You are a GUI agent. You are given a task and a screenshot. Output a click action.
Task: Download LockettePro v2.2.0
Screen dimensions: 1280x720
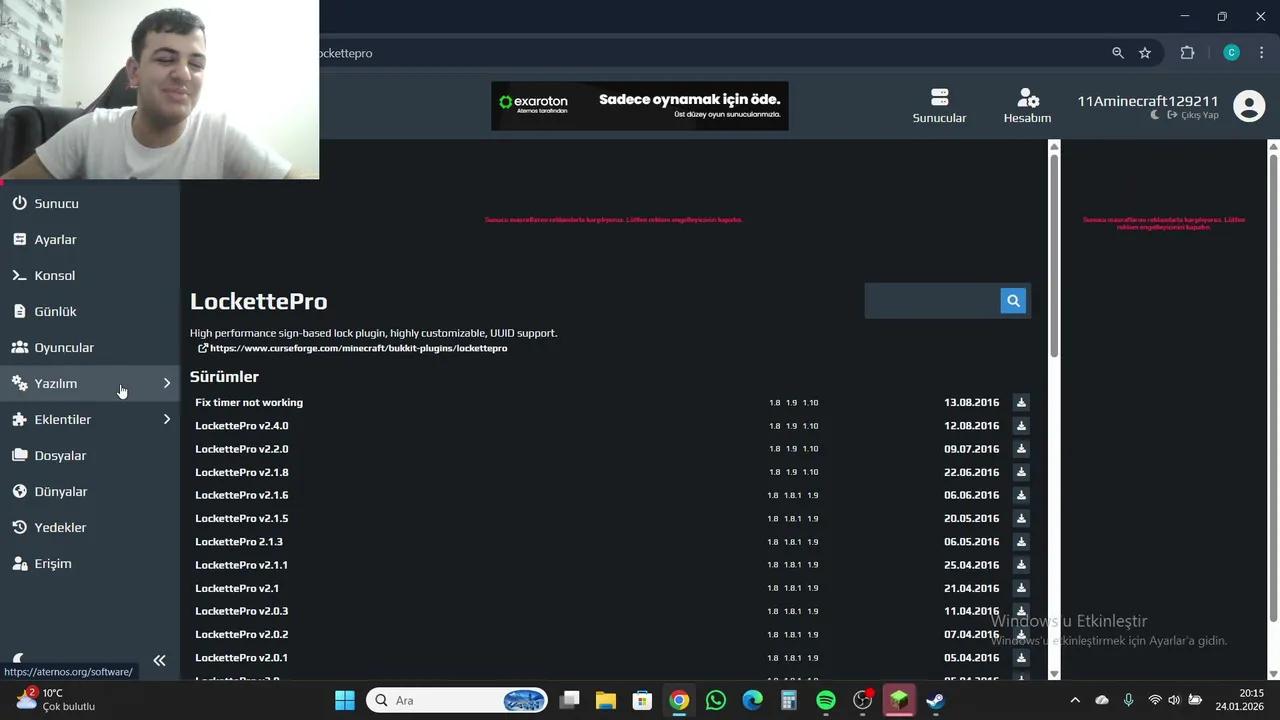pos(1021,449)
